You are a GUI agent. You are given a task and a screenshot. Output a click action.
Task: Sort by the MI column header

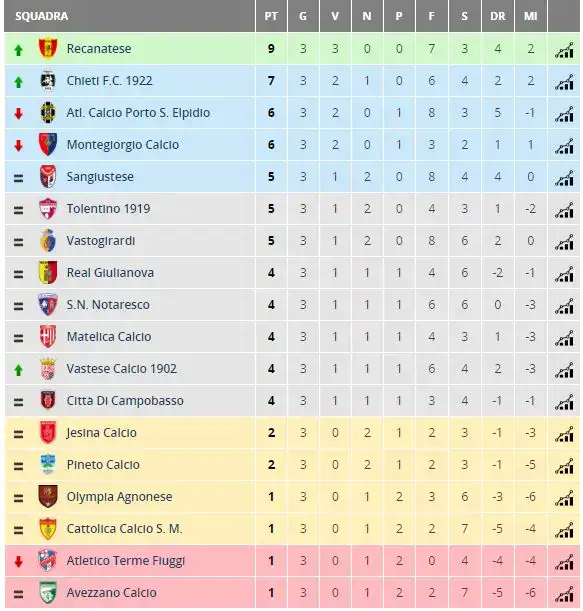tap(531, 16)
